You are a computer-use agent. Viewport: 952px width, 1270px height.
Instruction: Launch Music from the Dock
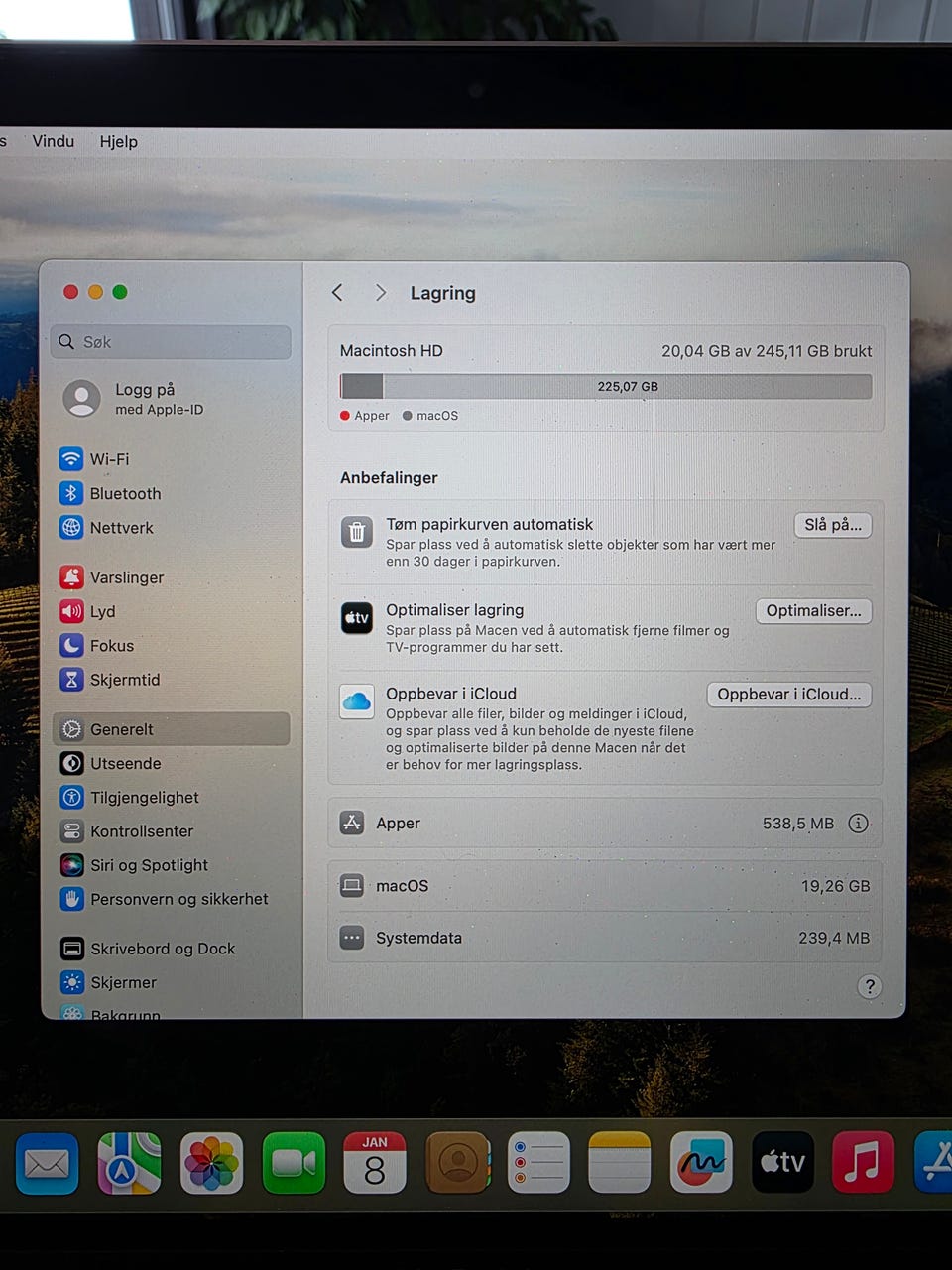tap(863, 1163)
